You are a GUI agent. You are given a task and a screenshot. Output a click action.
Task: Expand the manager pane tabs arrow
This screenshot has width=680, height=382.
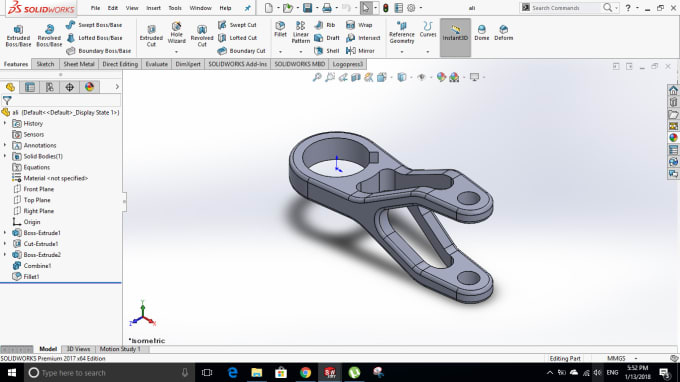coord(117,87)
